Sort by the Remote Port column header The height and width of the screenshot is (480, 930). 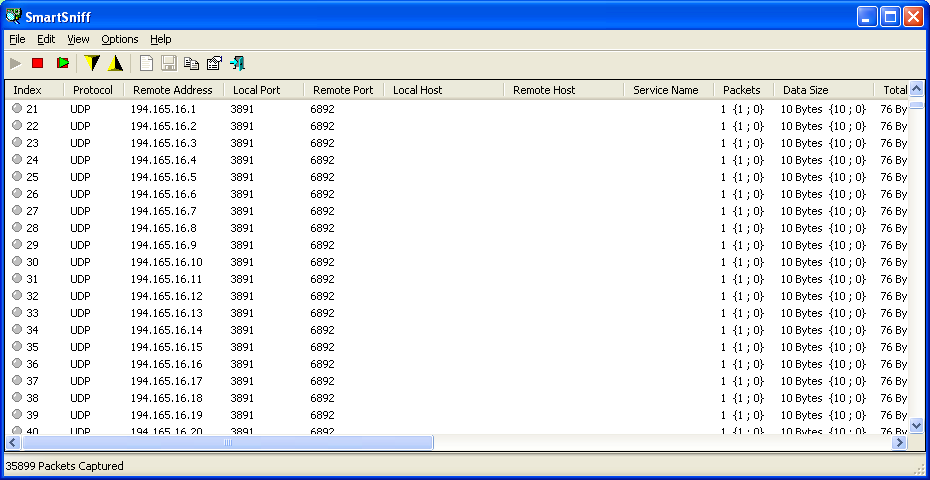tap(343, 90)
